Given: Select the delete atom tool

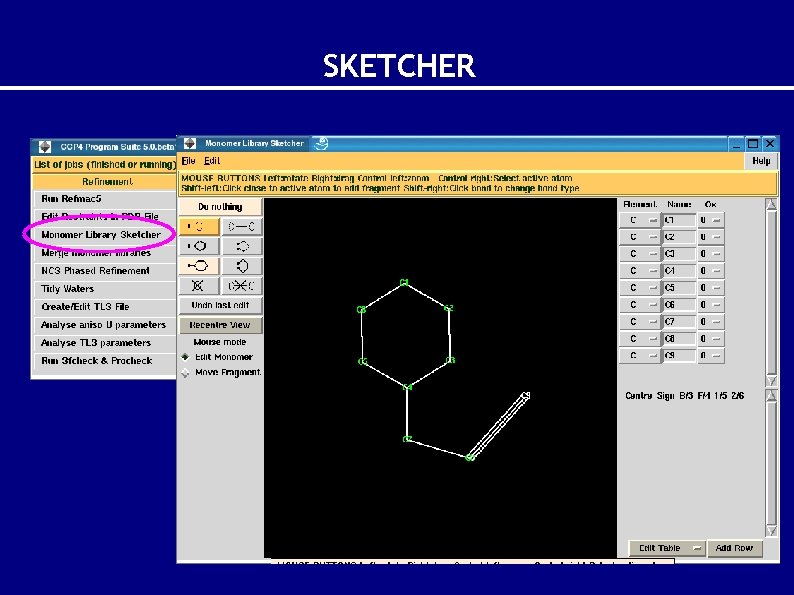Looking at the screenshot, I should (x=199, y=286).
